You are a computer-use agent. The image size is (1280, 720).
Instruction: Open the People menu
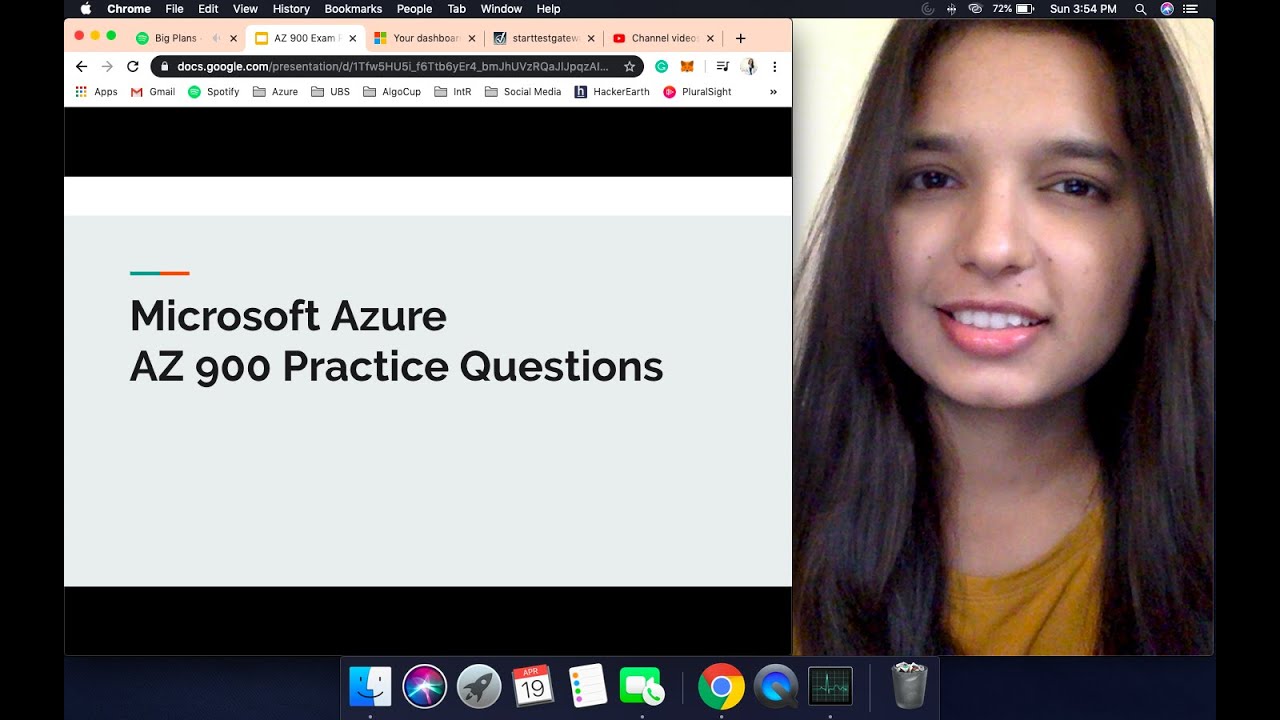click(x=414, y=9)
